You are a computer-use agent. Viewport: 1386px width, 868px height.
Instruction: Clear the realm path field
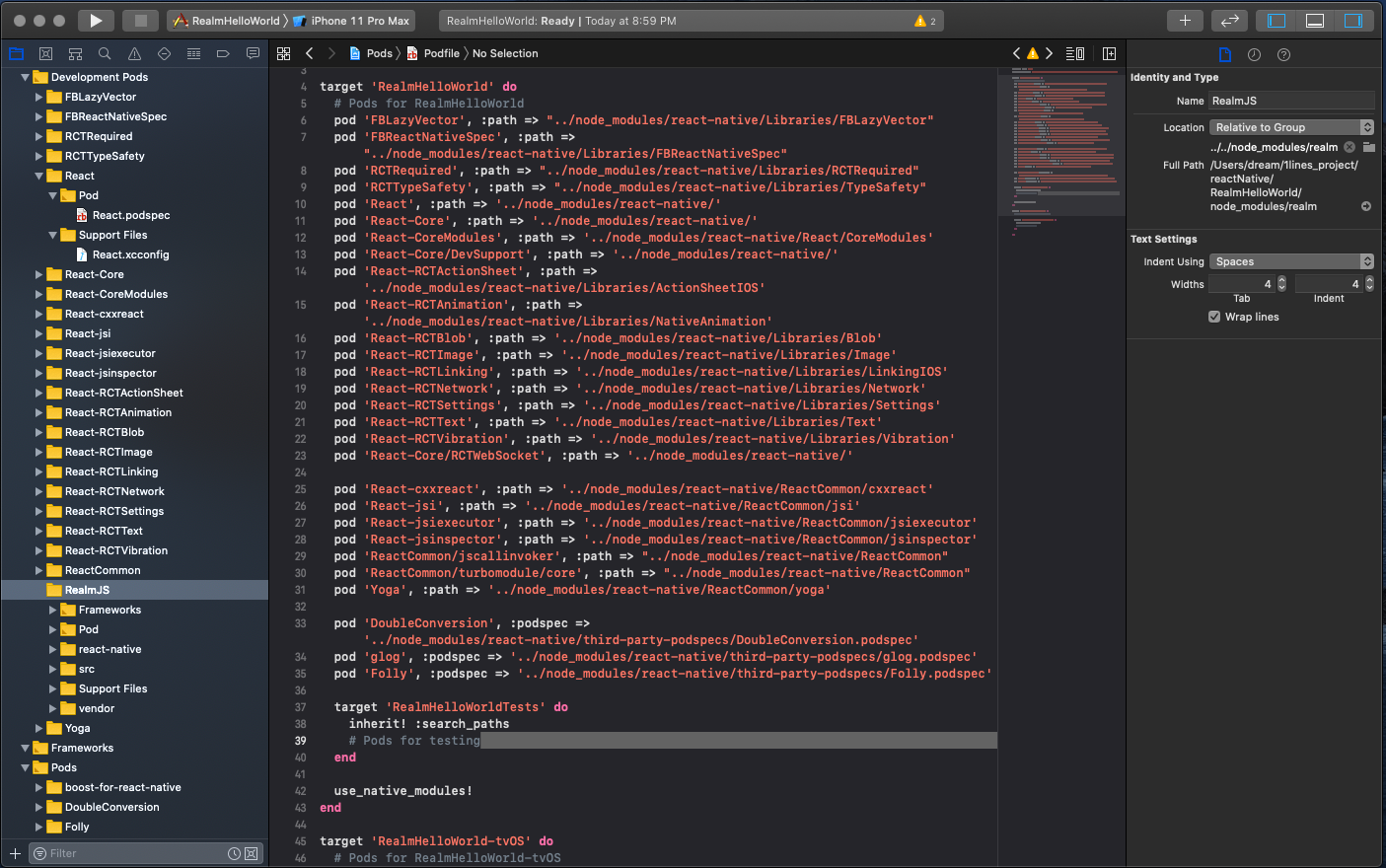(x=1350, y=147)
